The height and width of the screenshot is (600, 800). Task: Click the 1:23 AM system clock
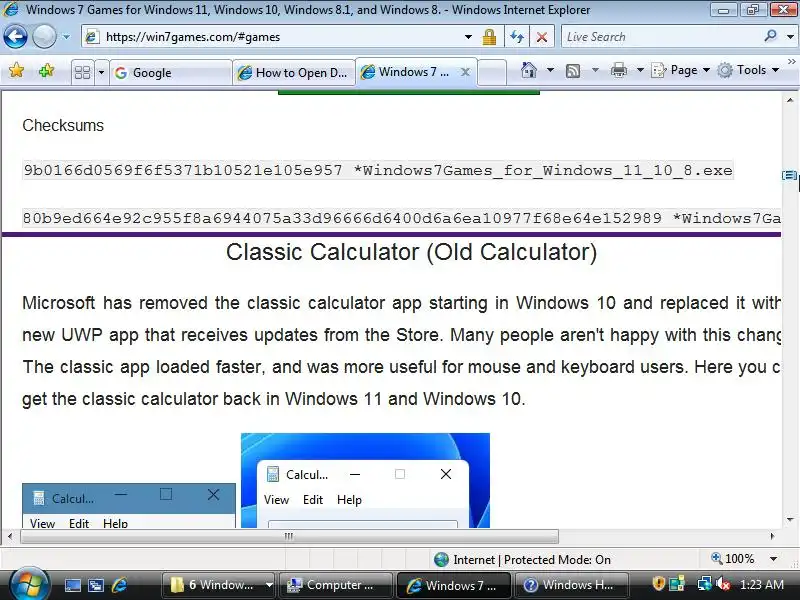click(x=762, y=585)
